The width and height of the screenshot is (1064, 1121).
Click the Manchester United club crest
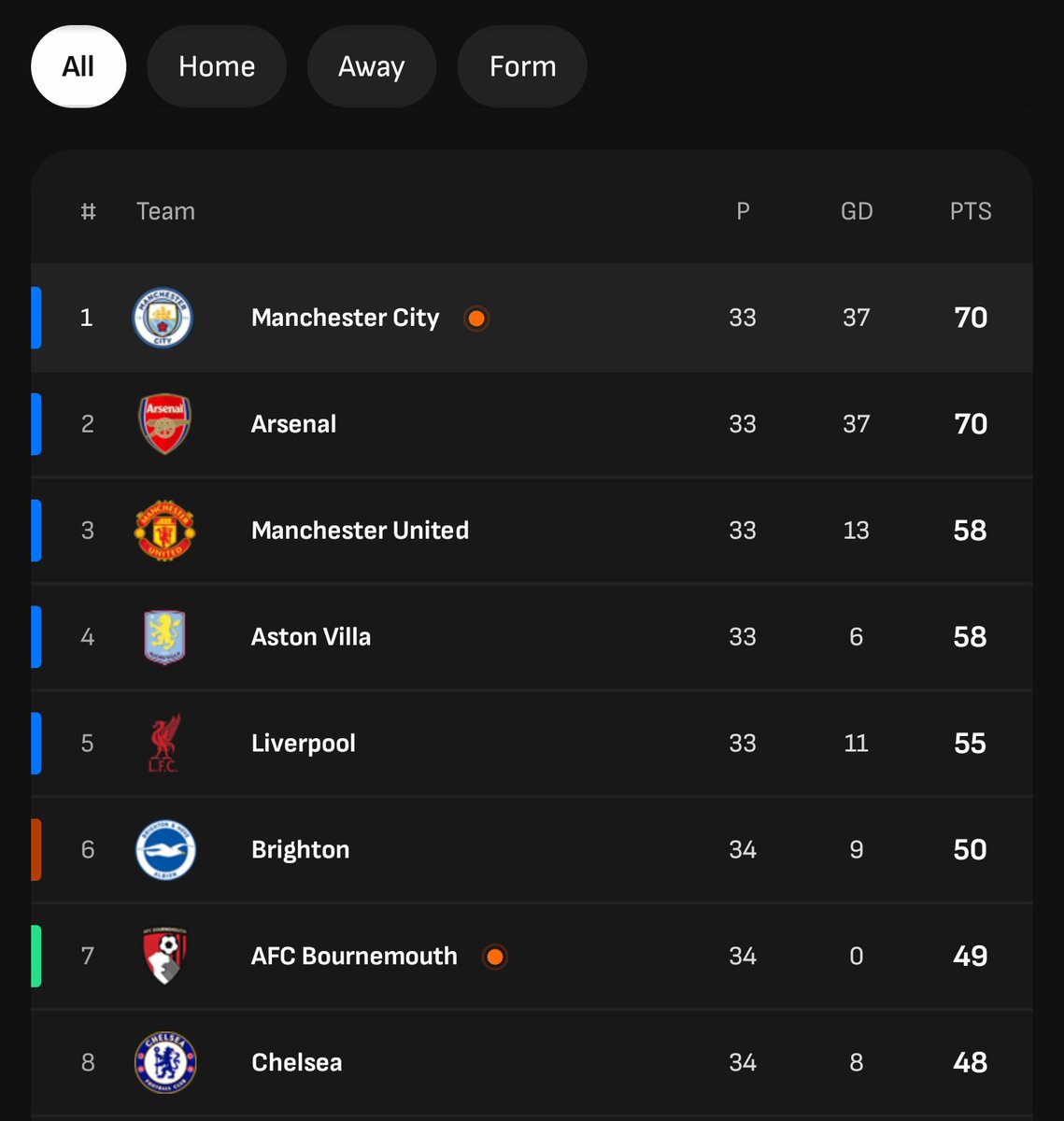click(164, 531)
